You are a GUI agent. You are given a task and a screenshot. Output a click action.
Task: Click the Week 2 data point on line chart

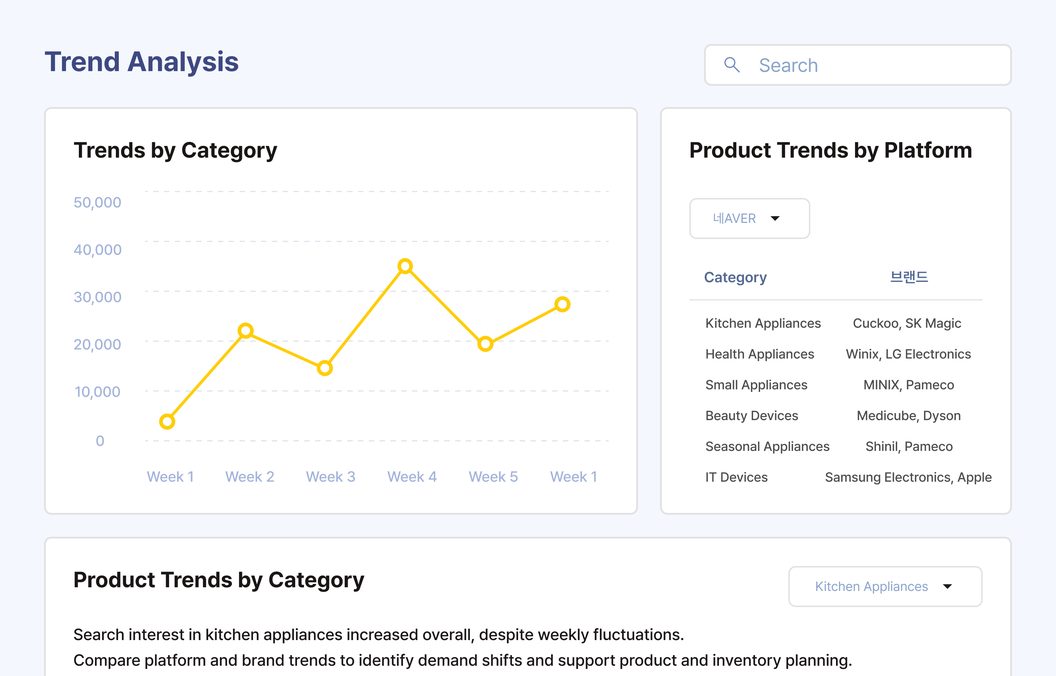pos(246,331)
